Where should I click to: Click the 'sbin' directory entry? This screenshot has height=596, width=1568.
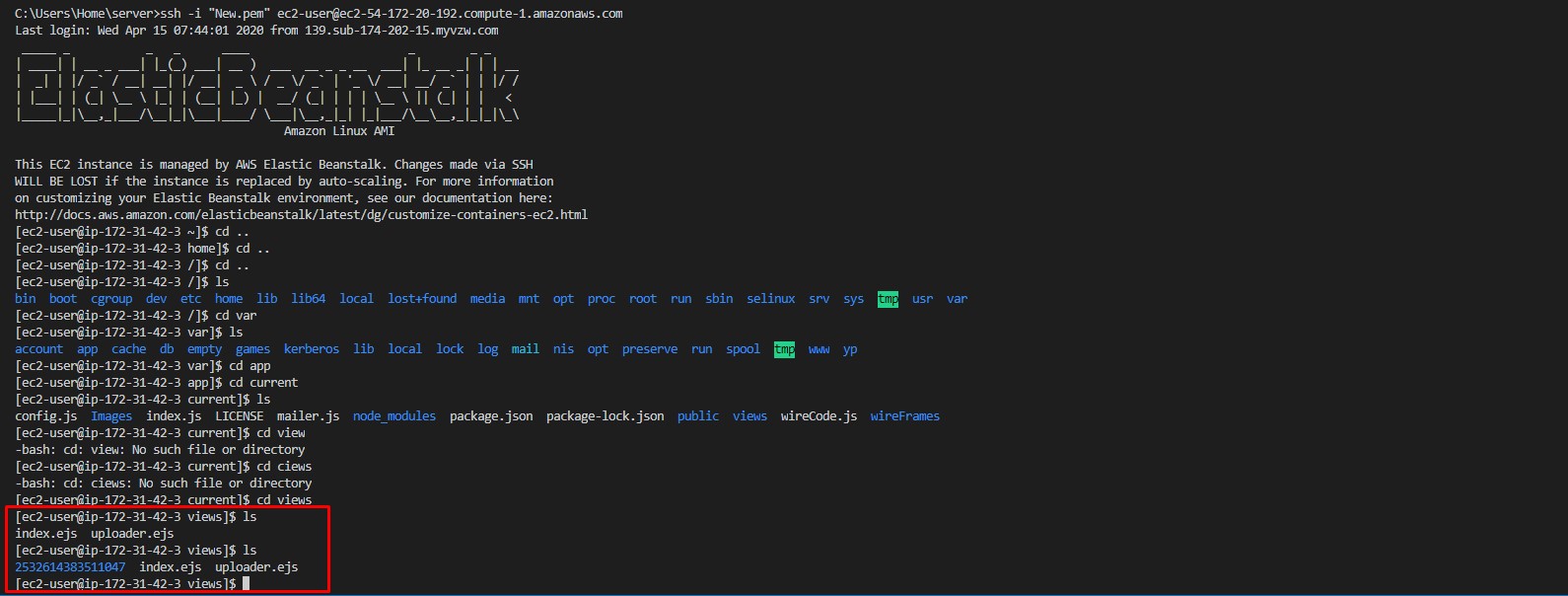pyautogui.click(x=719, y=299)
